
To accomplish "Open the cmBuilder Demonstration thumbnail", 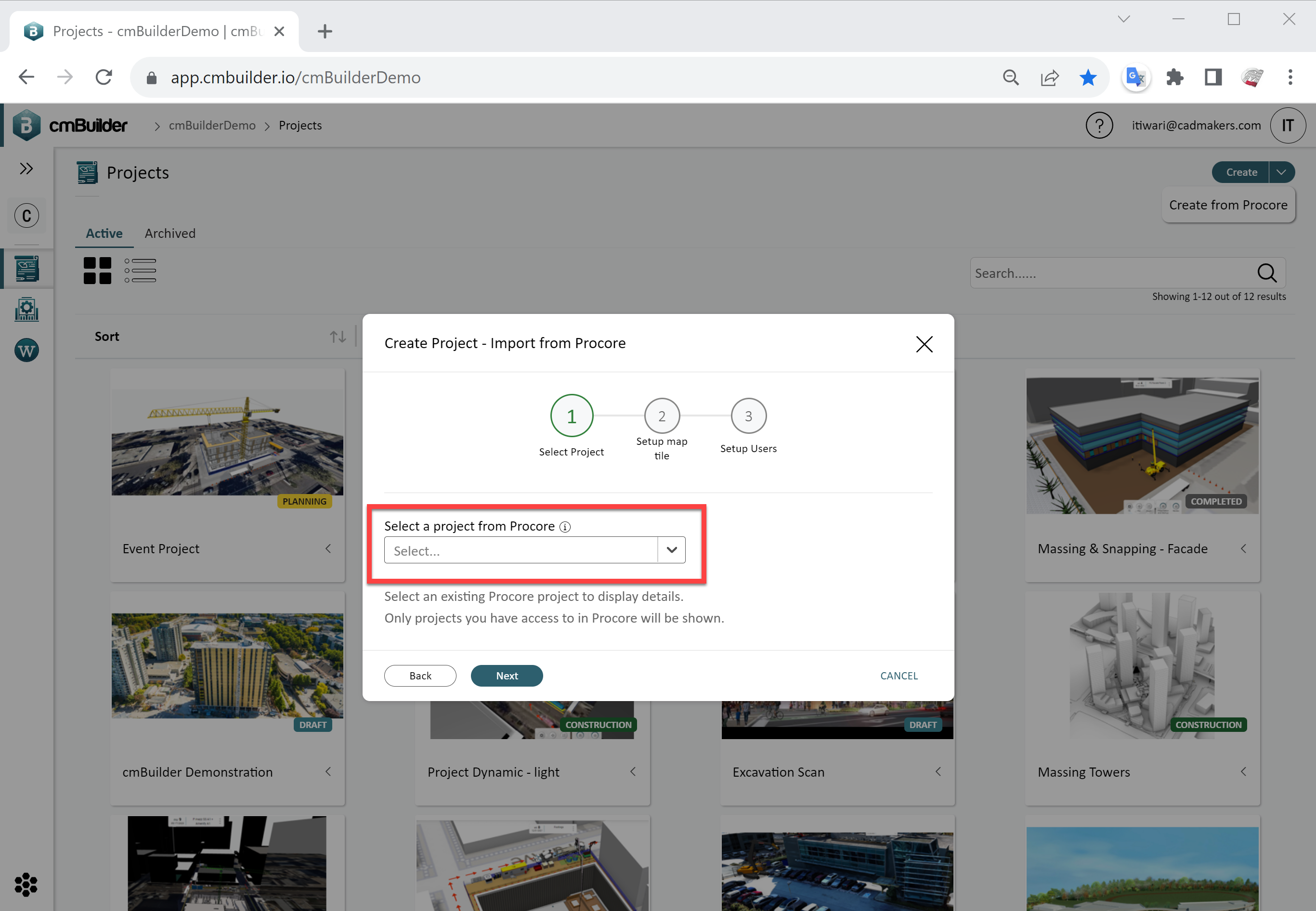I will click(227, 665).
